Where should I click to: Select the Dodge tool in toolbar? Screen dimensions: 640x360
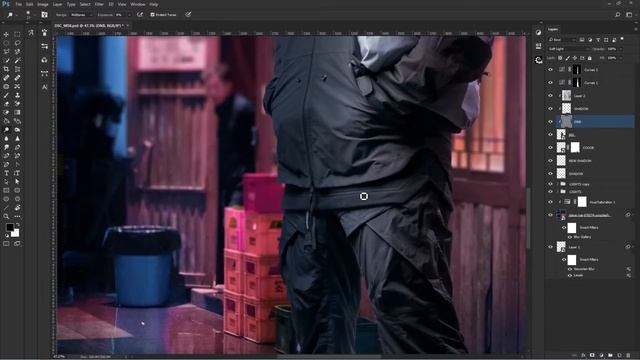pos(6,130)
